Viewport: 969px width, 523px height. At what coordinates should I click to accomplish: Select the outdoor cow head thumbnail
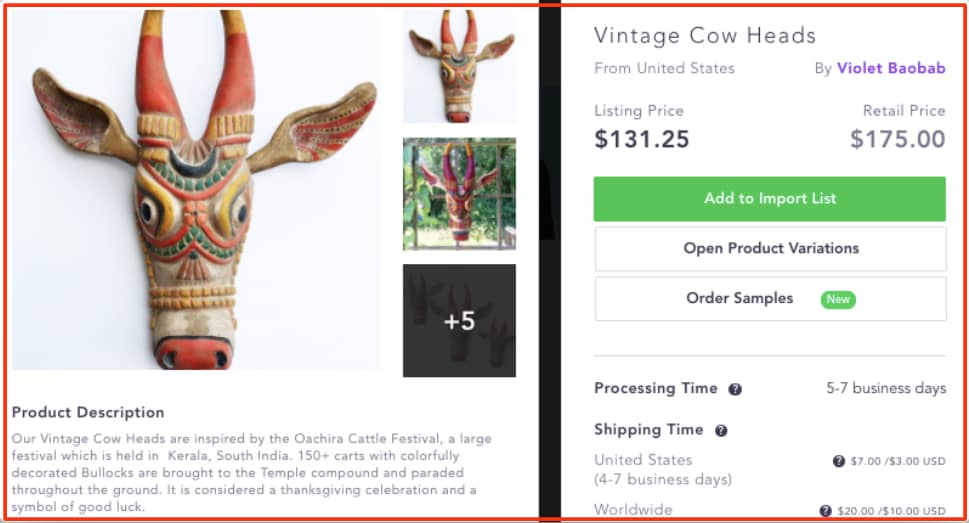pos(459,194)
